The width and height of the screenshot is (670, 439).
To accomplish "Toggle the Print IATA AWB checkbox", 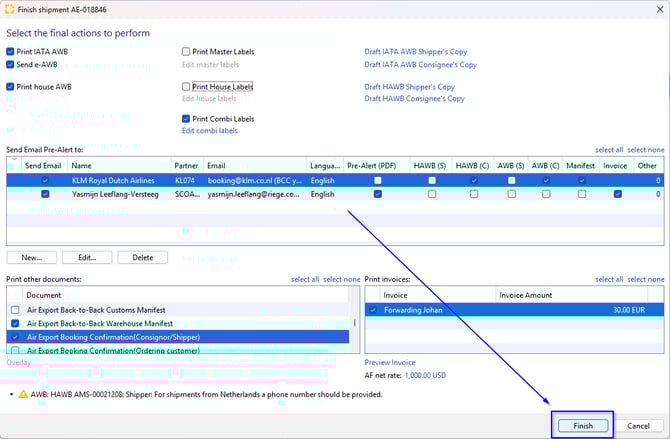I will point(11,51).
